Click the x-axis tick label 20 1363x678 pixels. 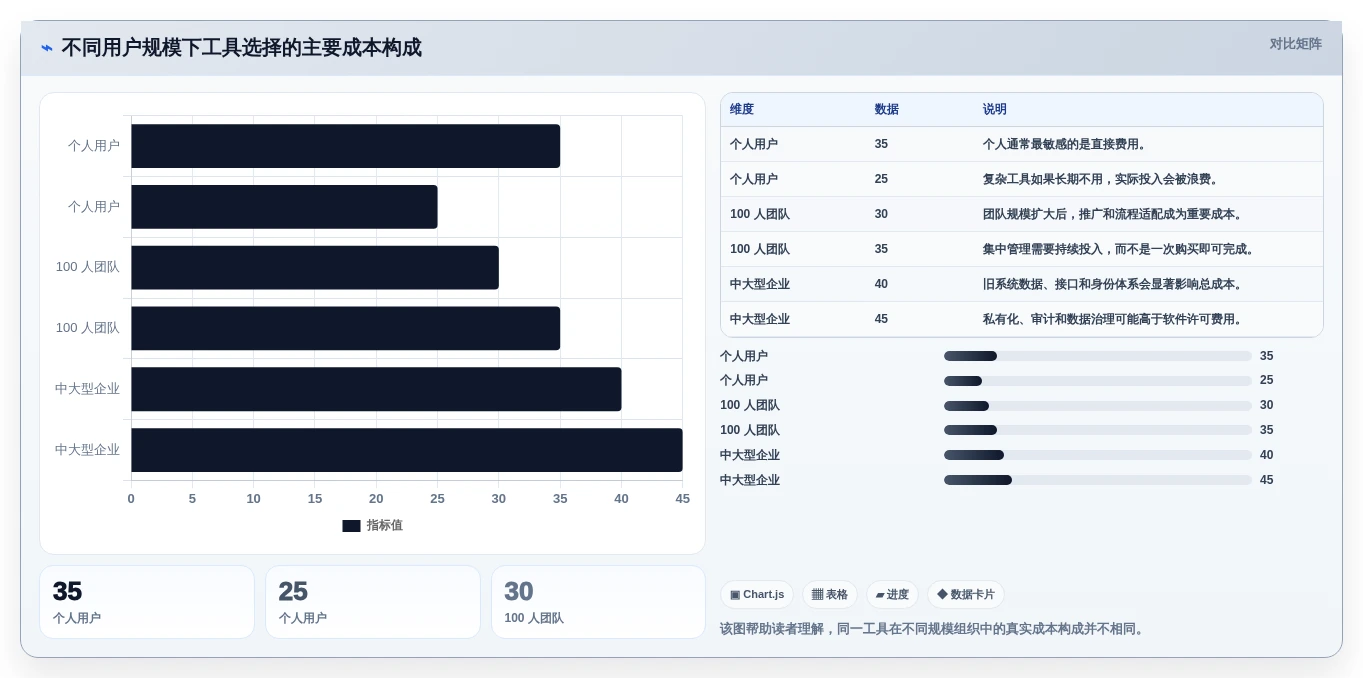point(376,499)
